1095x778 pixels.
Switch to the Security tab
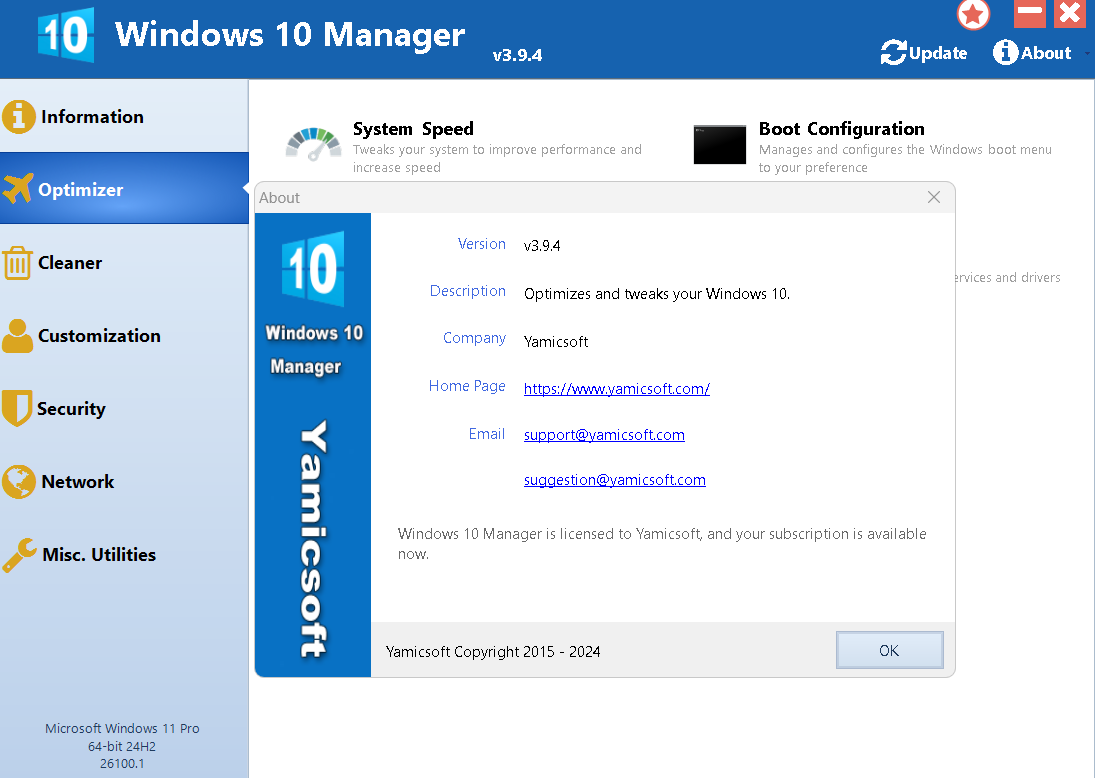[124, 409]
